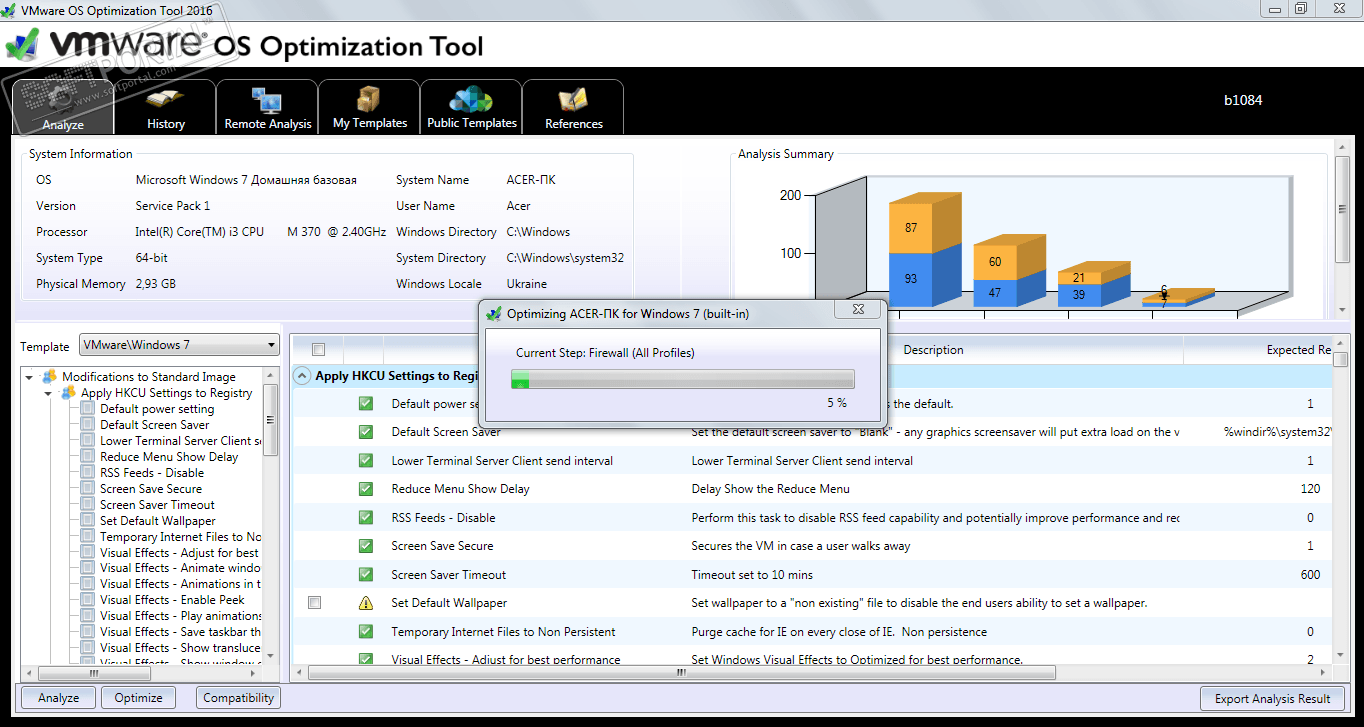Click the orange bar segment labeled 87
The height and width of the screenshot is (727, 1364).
point(911,228)
